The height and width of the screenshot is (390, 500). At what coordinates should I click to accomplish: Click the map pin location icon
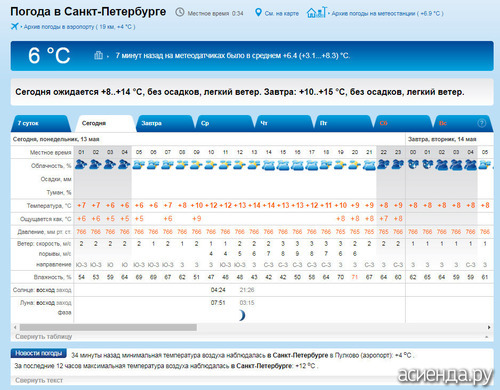(258, 13)
